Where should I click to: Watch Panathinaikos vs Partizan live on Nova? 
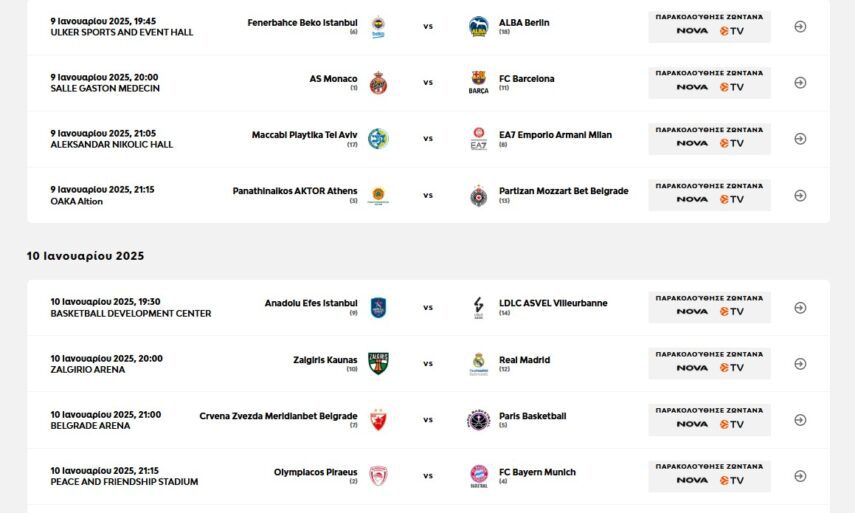click(709, 195)
